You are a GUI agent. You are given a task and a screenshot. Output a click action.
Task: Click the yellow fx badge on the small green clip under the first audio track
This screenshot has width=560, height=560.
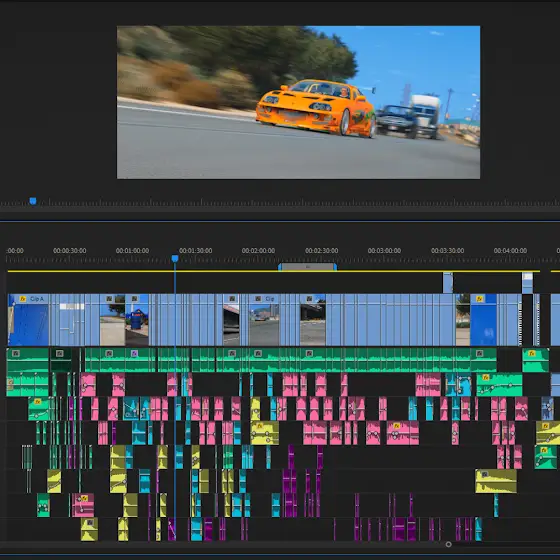tap(38, 402)
